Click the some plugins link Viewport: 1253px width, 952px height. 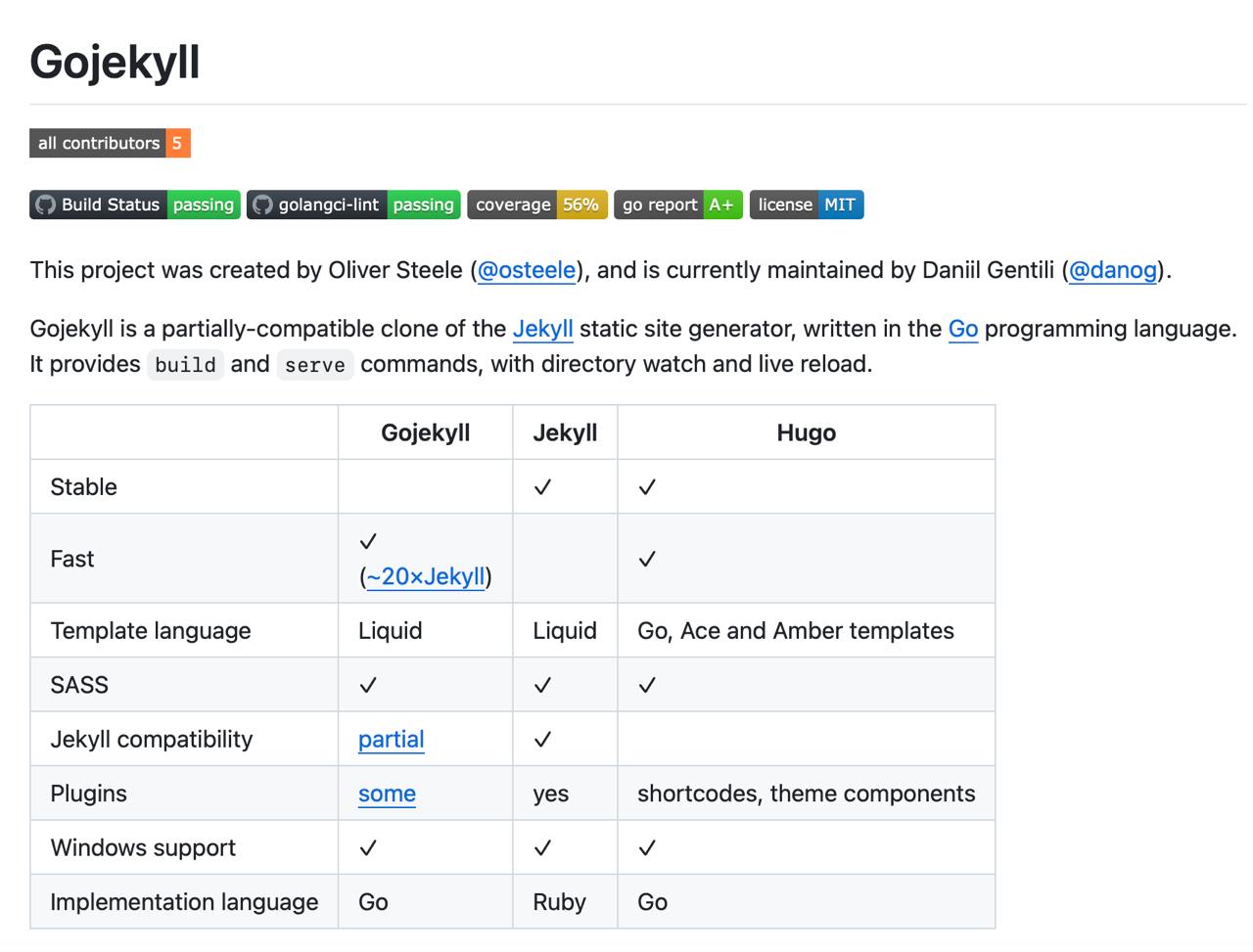click(387, 793)
